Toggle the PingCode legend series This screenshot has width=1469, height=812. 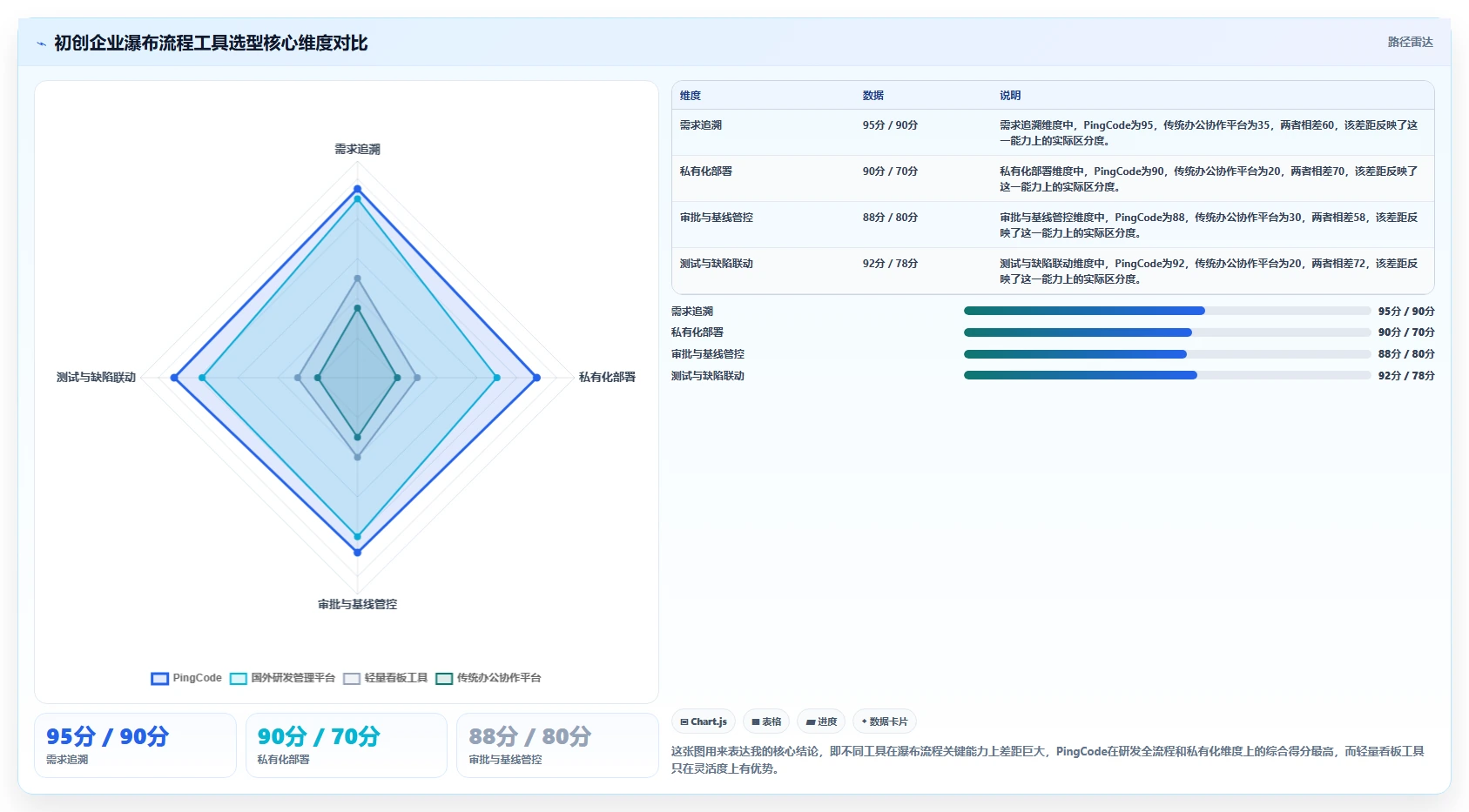point(186,678)
